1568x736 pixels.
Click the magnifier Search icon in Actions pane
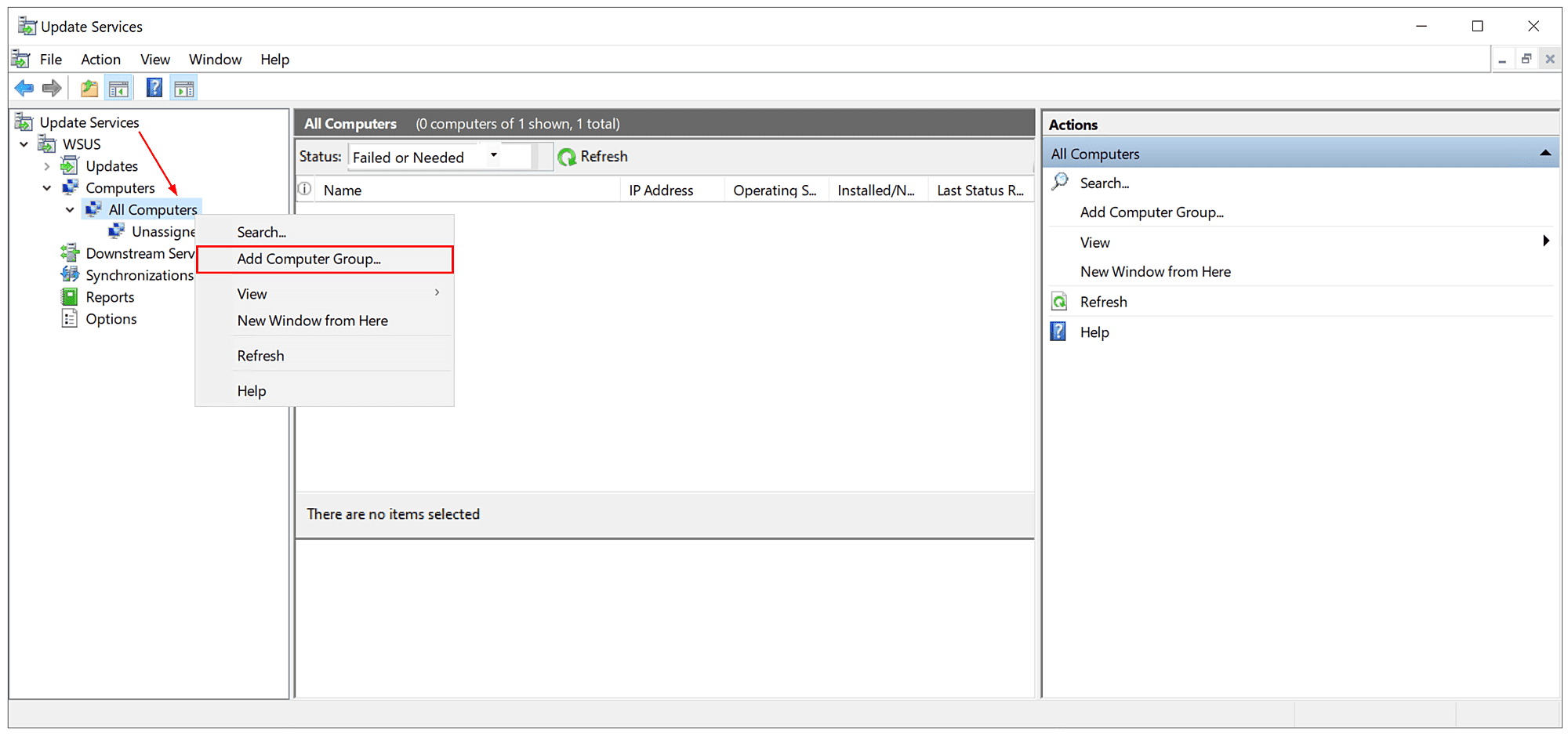[1060, 182]
